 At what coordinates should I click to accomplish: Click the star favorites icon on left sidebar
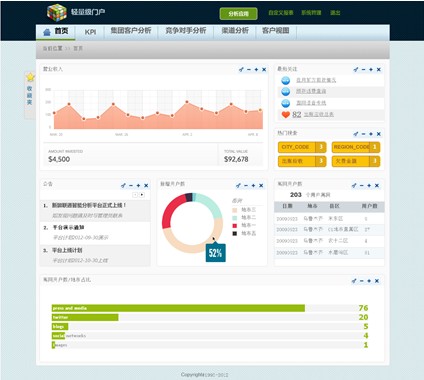pyautogui.click(x=30, y=77)
